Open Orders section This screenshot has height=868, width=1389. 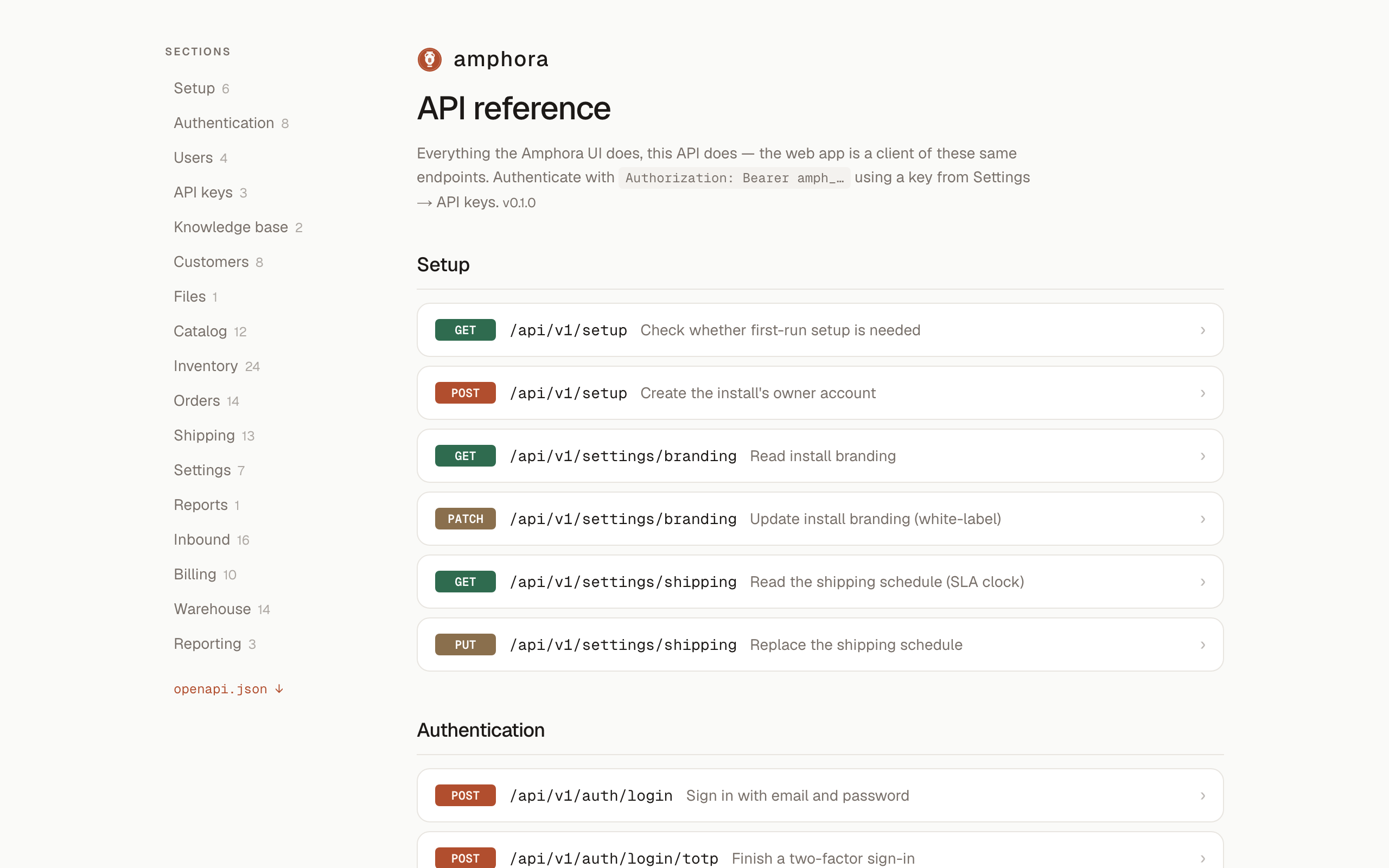207,401
